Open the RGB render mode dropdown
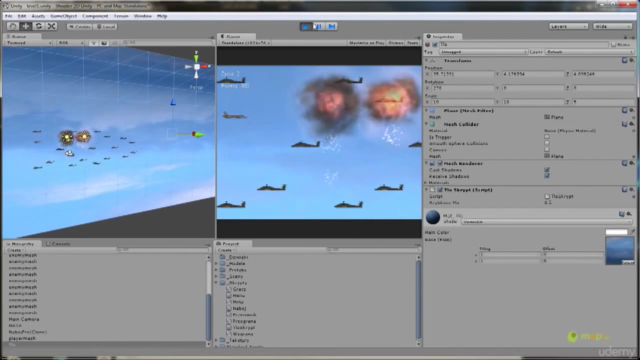The width and height of the screenshot is (640, 360). 70,43
